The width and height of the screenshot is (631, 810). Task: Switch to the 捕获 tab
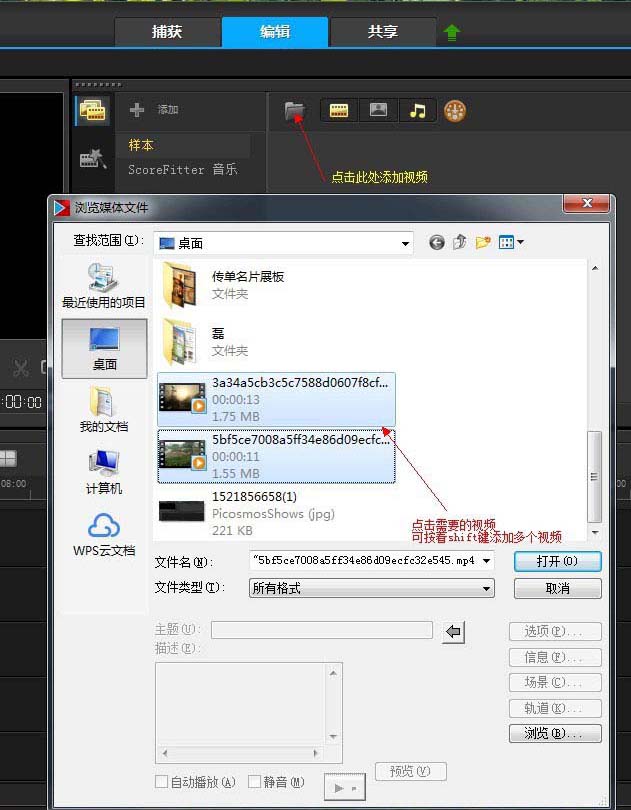(168, 32)
